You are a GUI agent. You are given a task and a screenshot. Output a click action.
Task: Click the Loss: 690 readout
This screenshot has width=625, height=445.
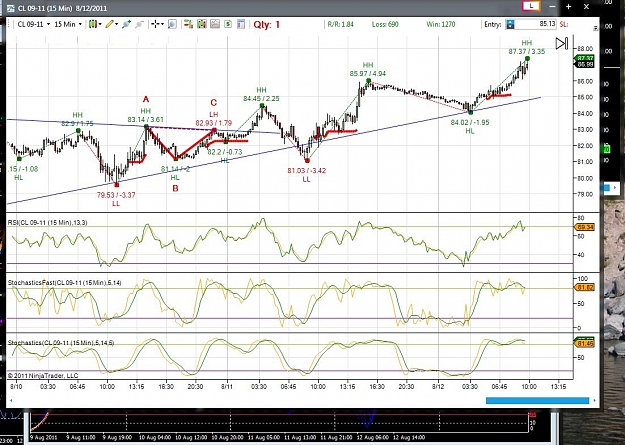click(385, 24)
